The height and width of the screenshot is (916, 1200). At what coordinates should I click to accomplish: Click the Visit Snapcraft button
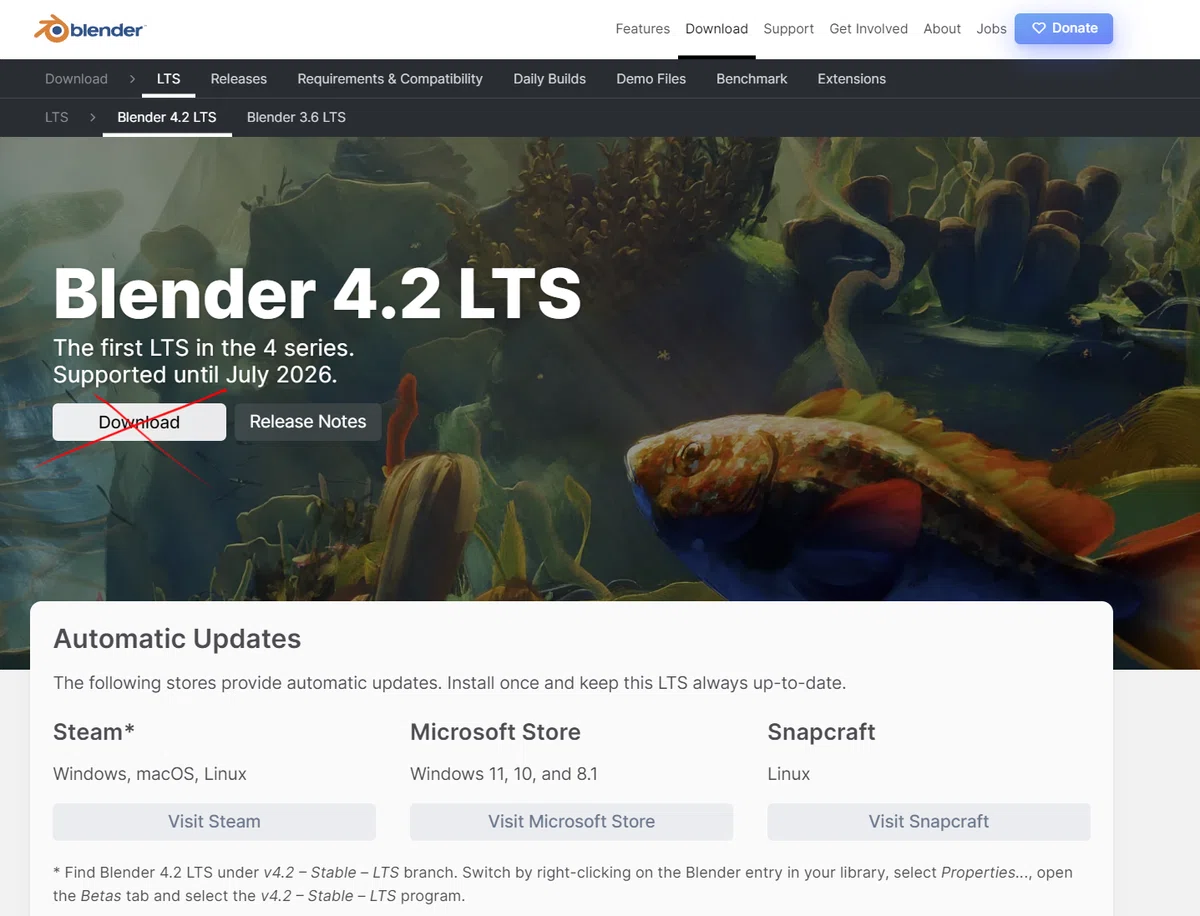pos(928,822)
